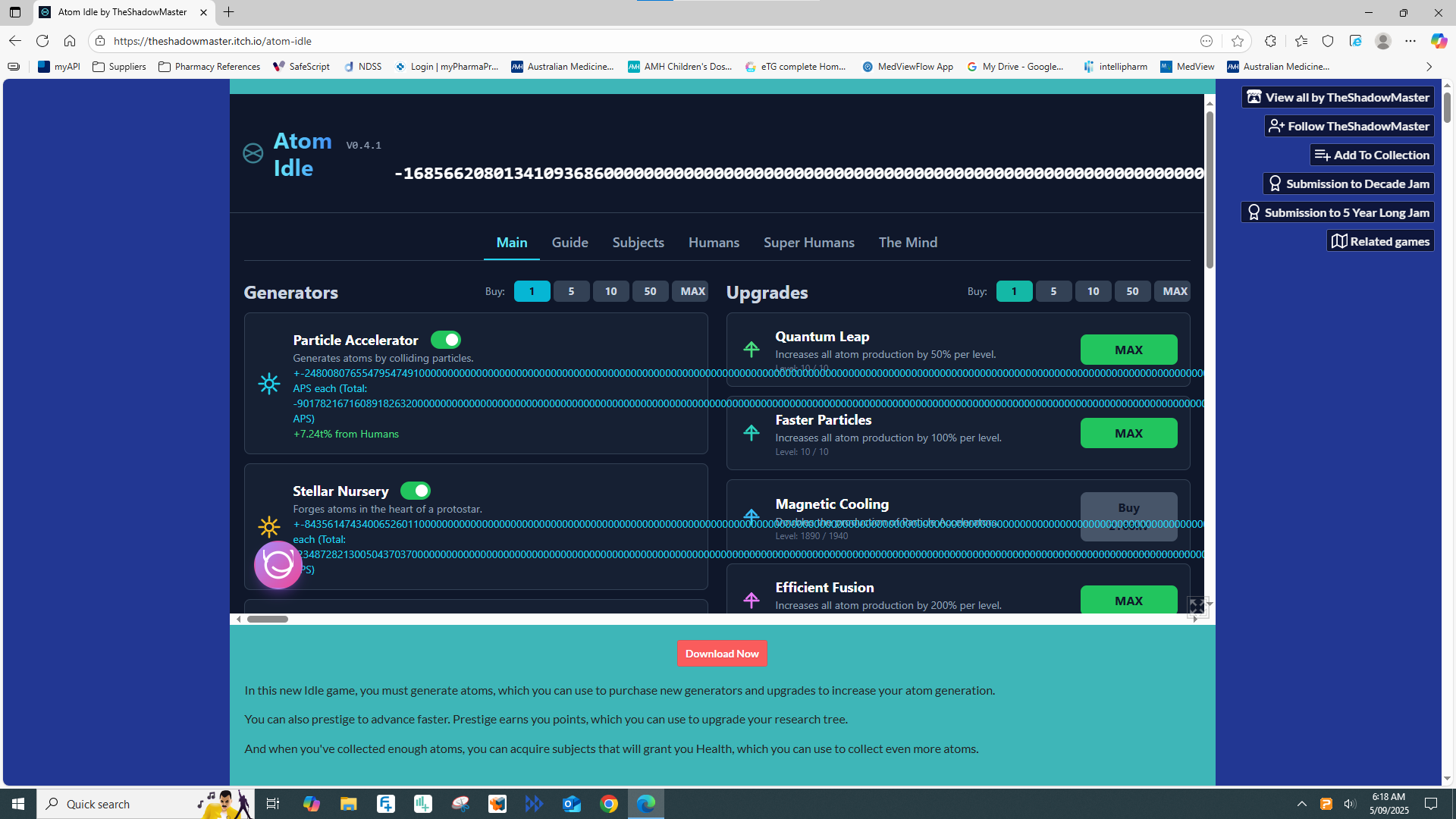
Task: Click the Quantum Leap upgrade arrow icon
Action: [751, 350]
